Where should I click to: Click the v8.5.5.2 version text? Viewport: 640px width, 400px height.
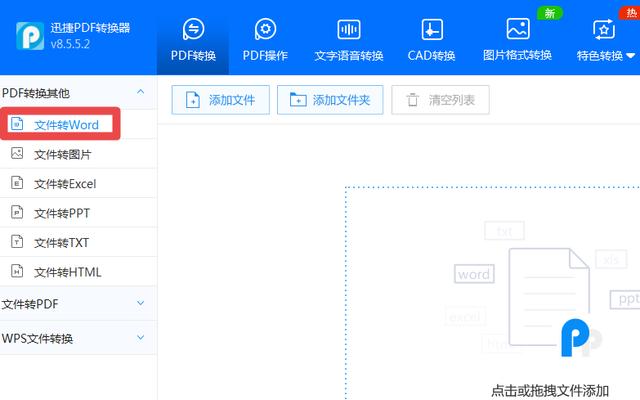70,44
